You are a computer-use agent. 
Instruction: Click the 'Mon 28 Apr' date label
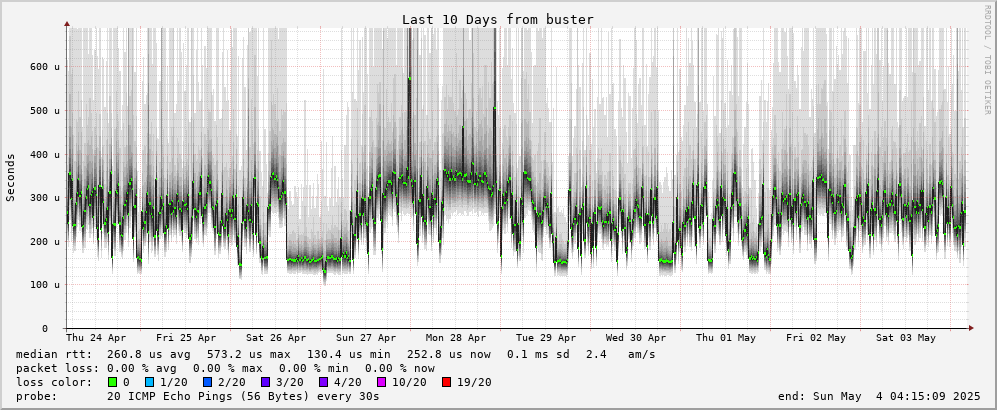pyautogui.click(x=457, y=338)
